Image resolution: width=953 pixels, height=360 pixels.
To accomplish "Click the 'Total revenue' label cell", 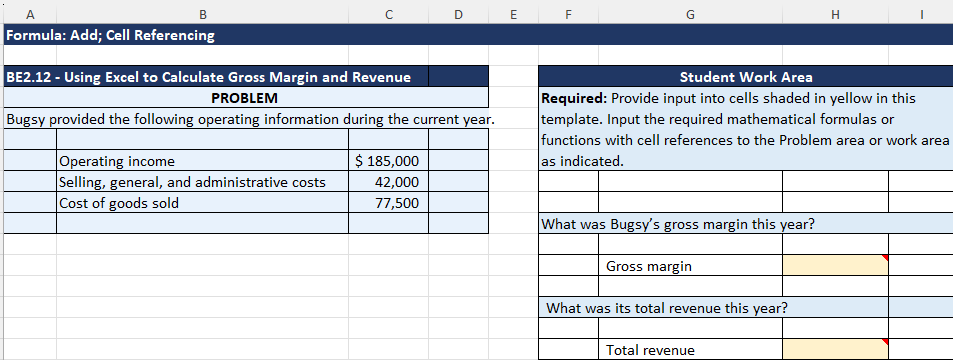I will pos(690,350).
